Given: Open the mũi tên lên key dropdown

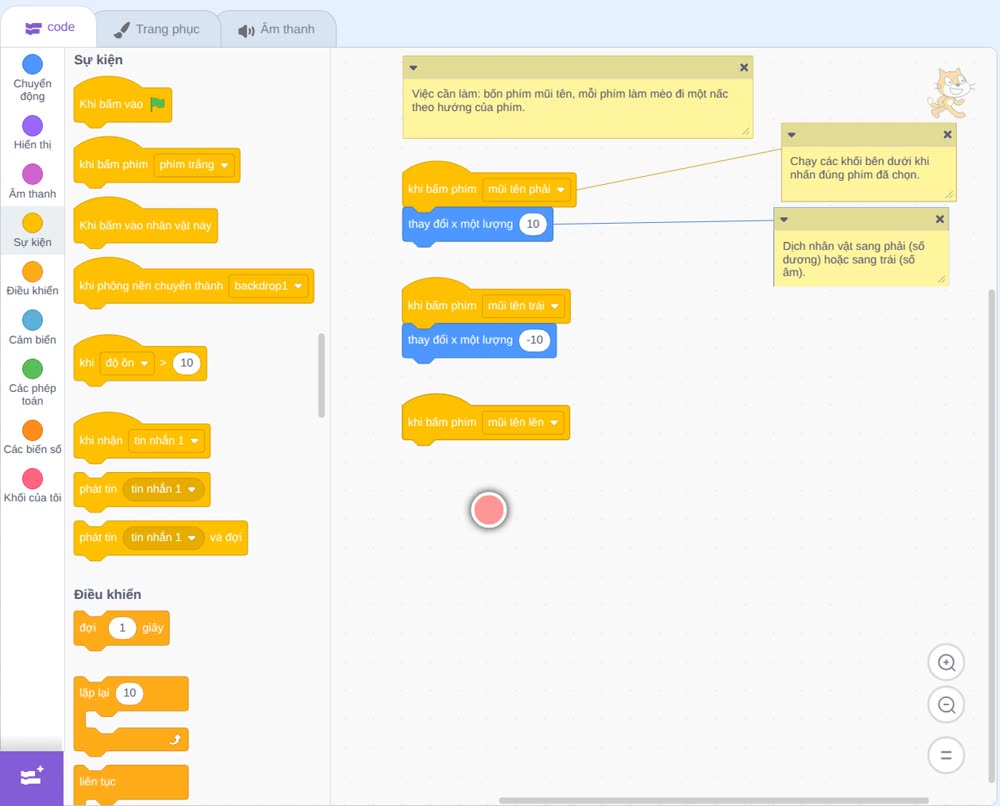Looking at the screenshot, I should coord(523,422).
